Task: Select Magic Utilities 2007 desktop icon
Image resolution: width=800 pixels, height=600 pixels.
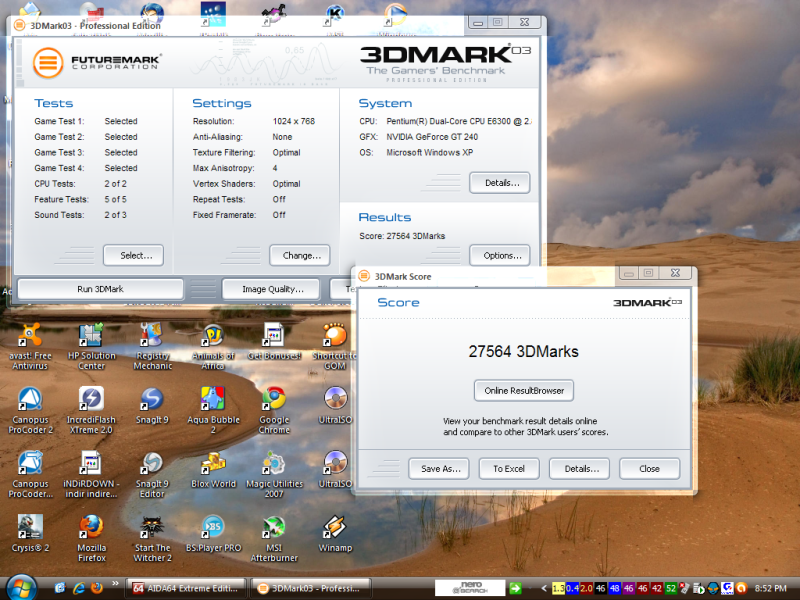Action: tap(274, 474)
